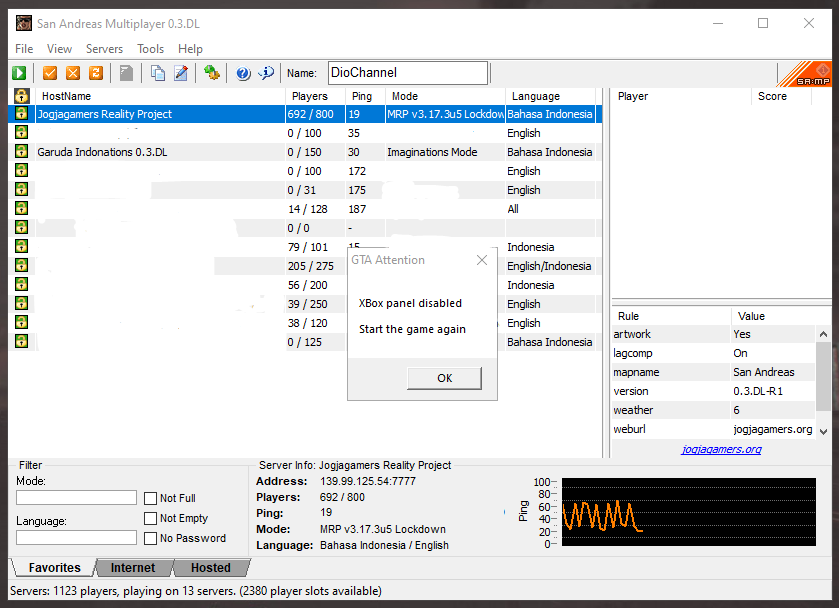The height and width of the screenshot is (608, 839).
Task: Switch to the Hosted tab
Action: click(211, 567)
